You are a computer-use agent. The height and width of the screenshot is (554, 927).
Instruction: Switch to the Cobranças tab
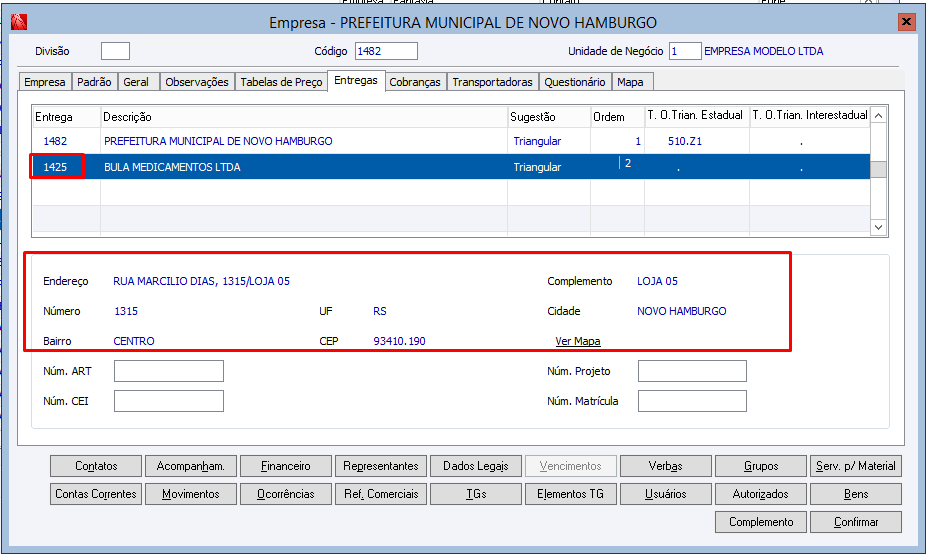(x=415, y=82)
